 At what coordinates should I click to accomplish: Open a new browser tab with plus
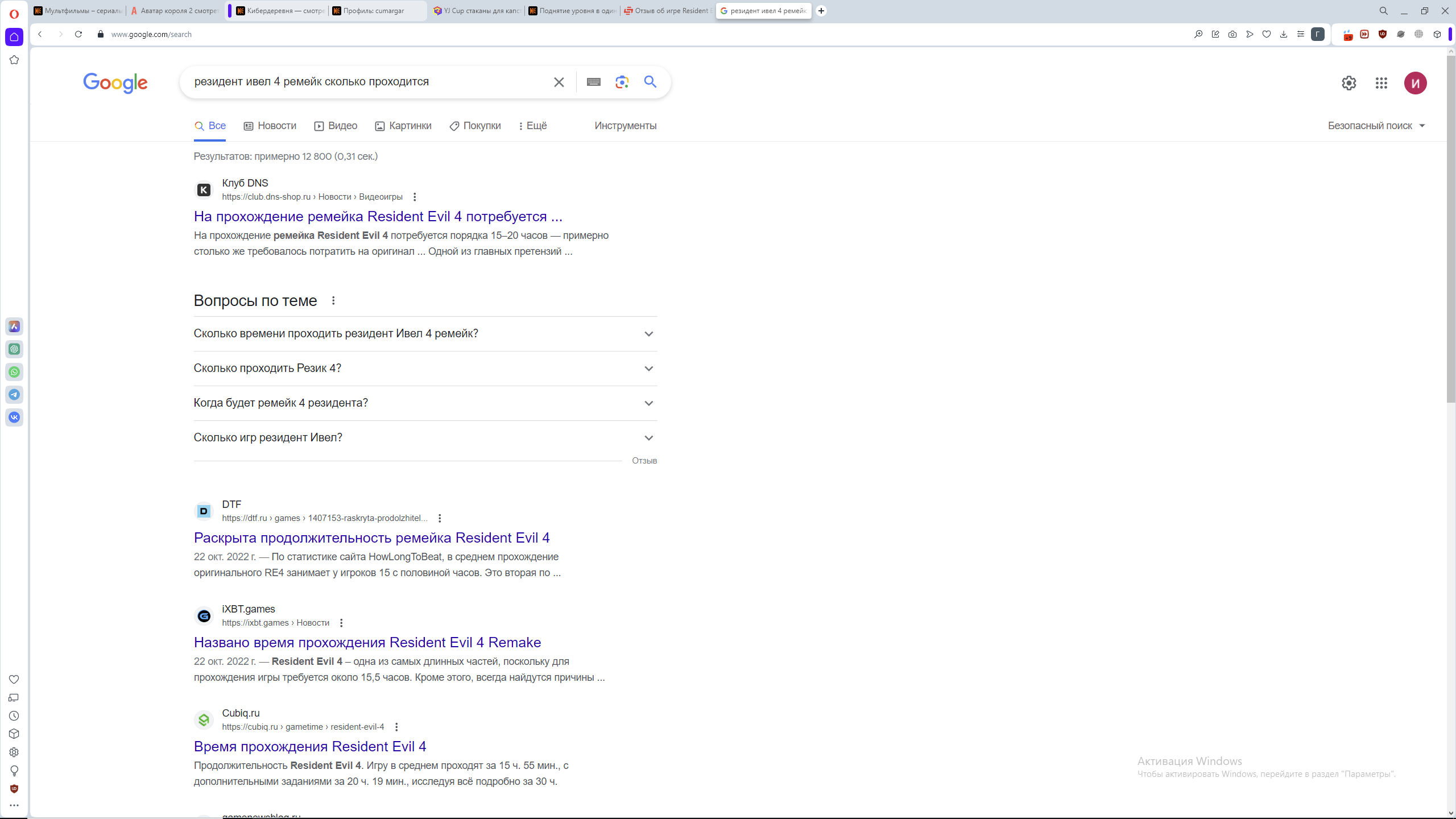click(821, 11)
